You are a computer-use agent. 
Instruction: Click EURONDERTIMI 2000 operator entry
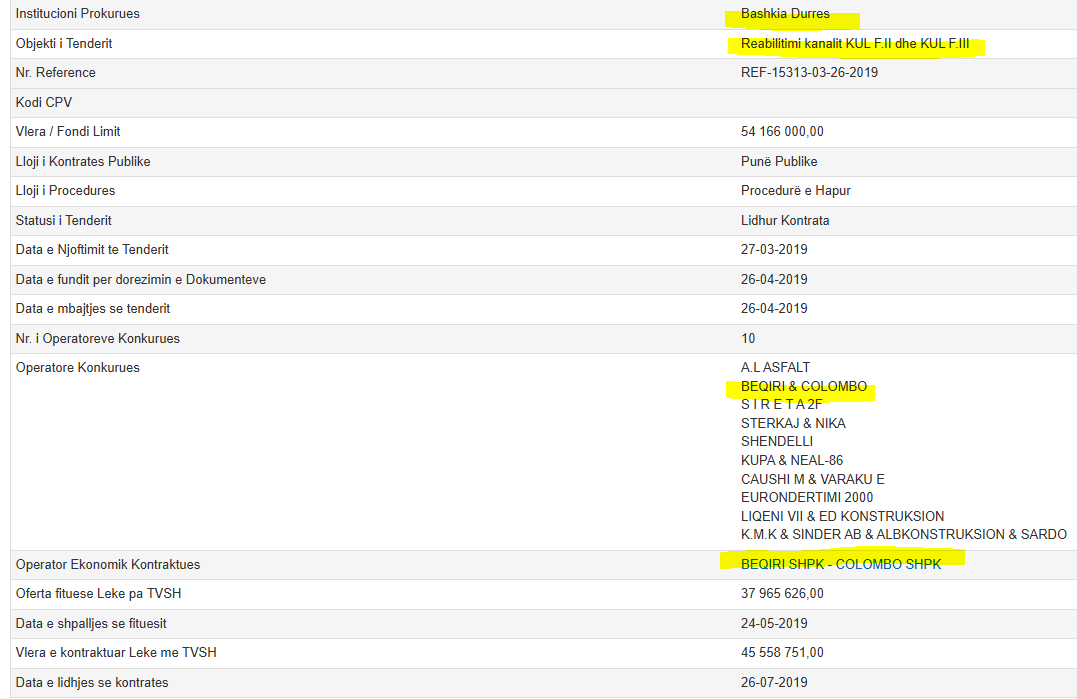point(807,497)
